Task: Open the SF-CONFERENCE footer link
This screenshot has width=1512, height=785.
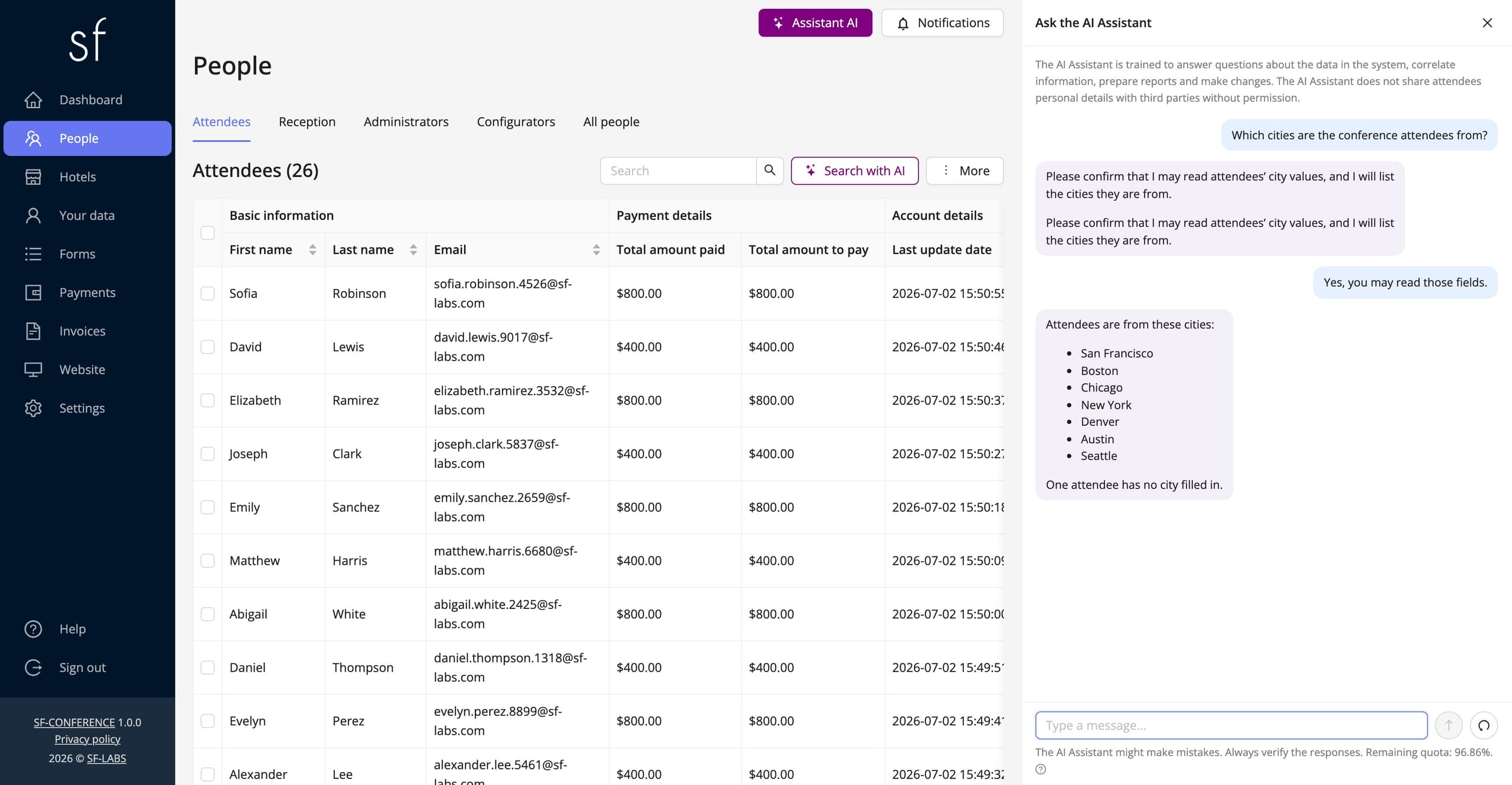Action: click(x=74, y=722)
